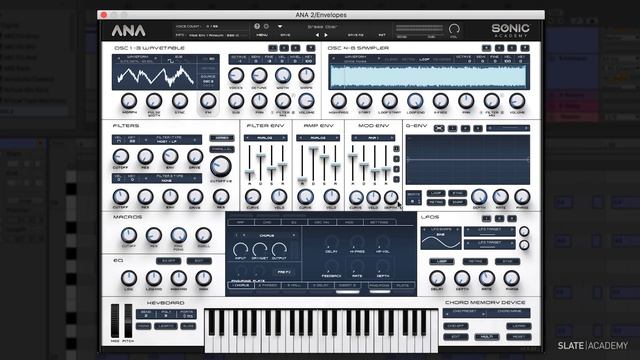
Task: Open the G-ENV preset dropdown
Action: pos(508,128)
